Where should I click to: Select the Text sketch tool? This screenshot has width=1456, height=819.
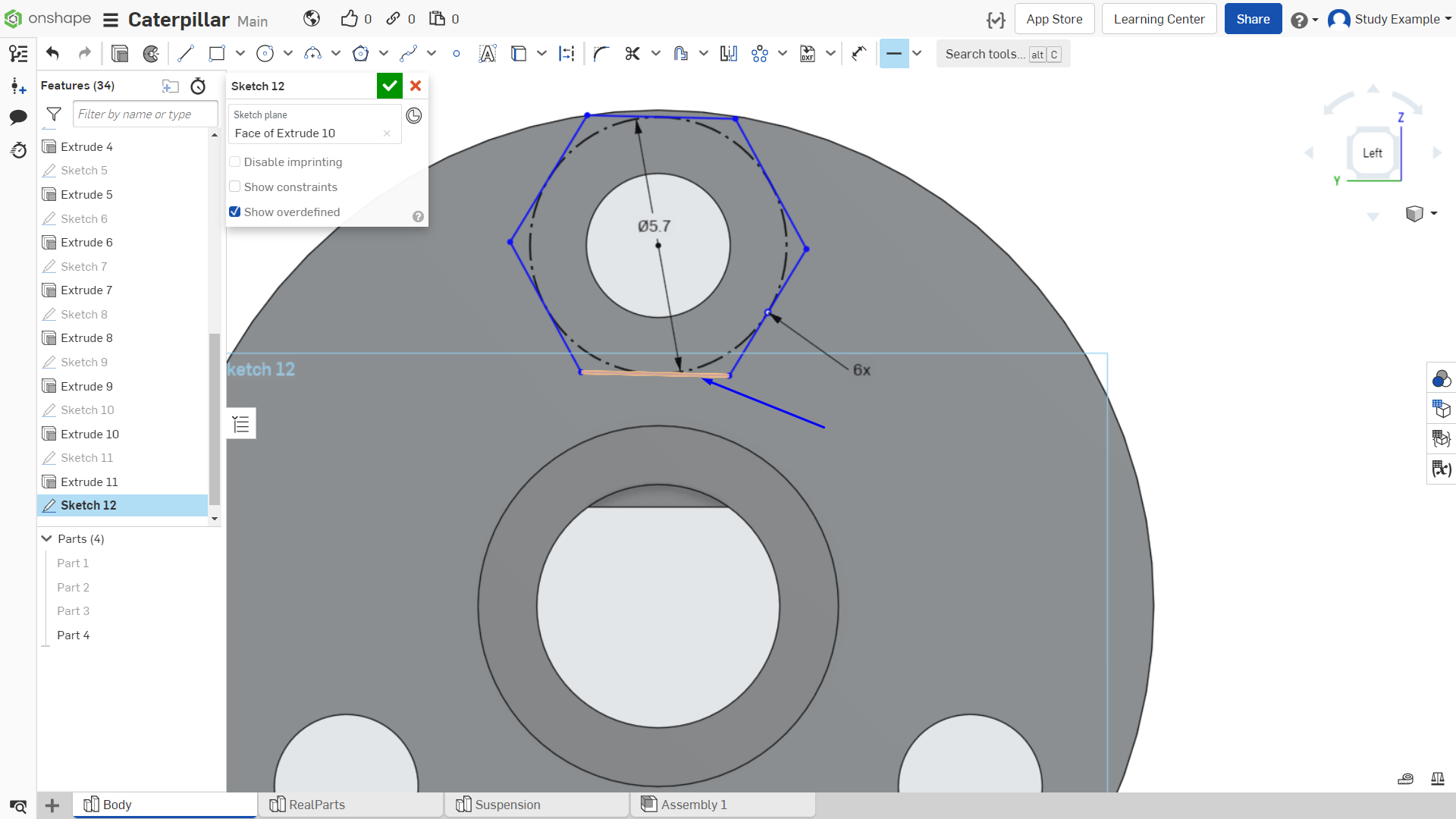pos(488,54)
